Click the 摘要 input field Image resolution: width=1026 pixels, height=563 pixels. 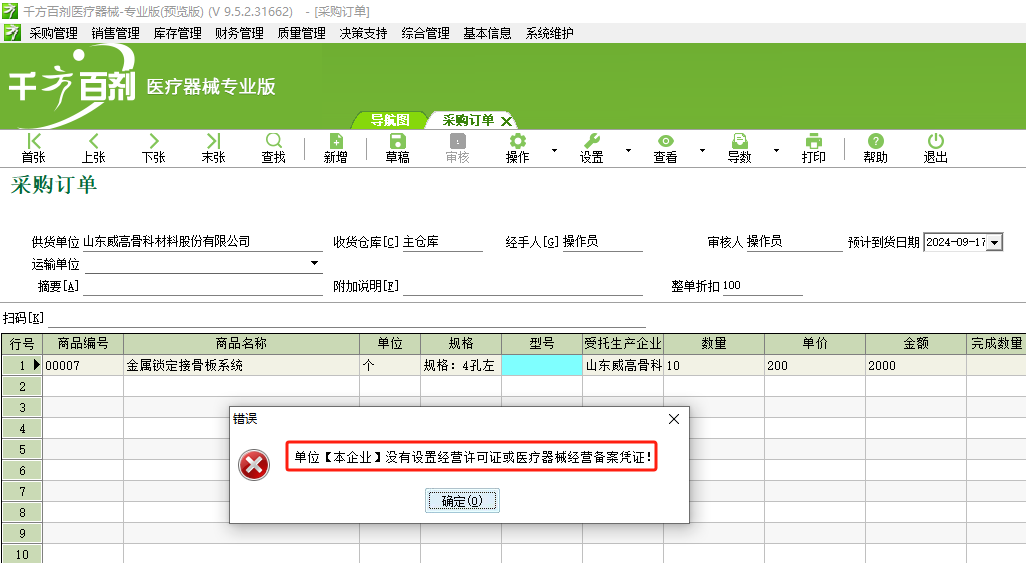pos(202,287)
